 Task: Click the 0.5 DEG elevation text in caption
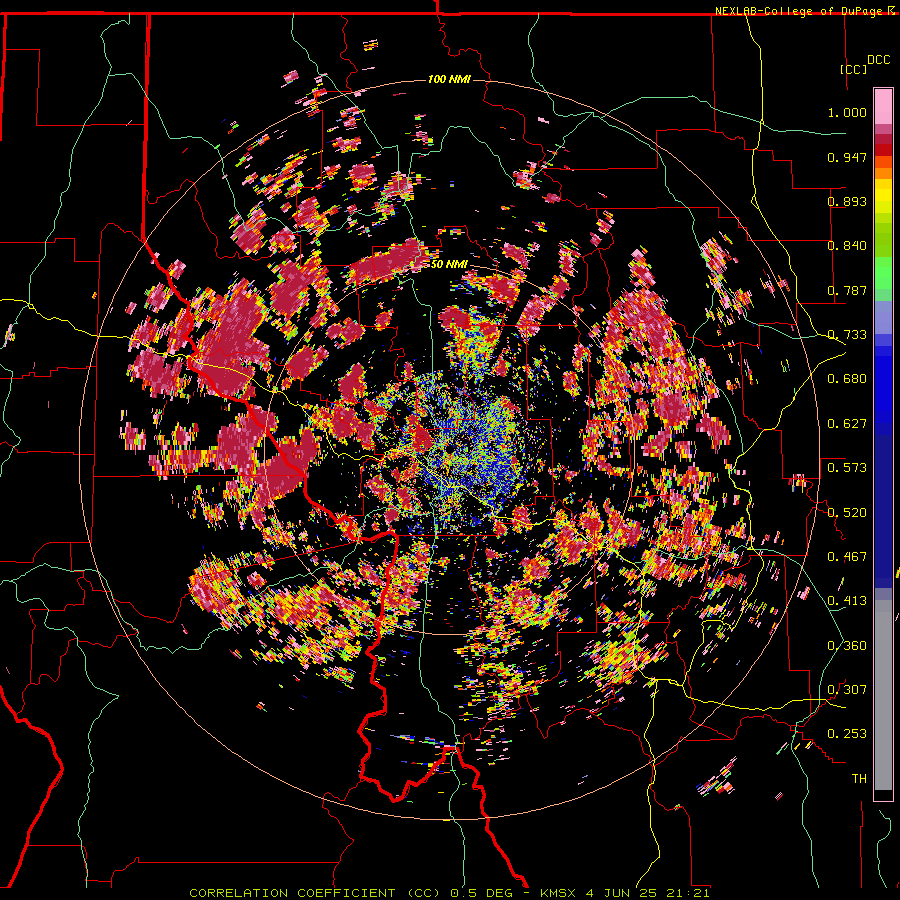coord(482,893)
